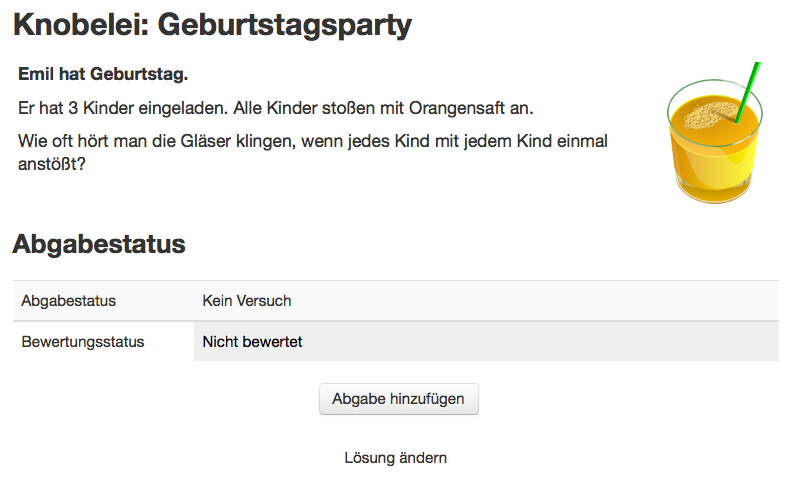Click the word Geburtstagsparty in the title
Viewport: 794px width, 481px height.
pyautogui.click(x=285, y=25)
